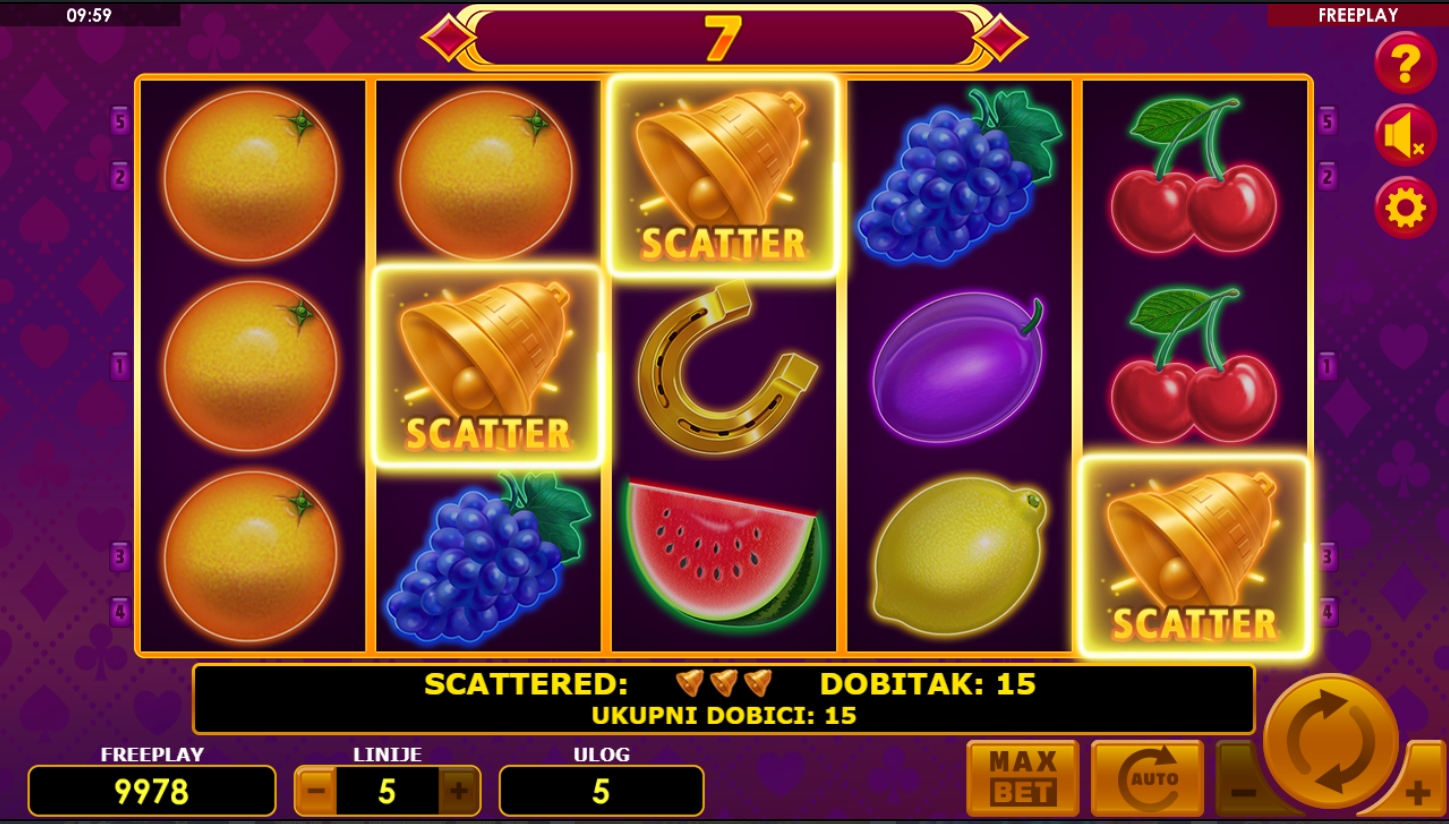Image resolution: width=1449 pixels, height=824 pixels.
Task: Click the Scatter bell on the fifth reel
Action: tap(1195, 556)
